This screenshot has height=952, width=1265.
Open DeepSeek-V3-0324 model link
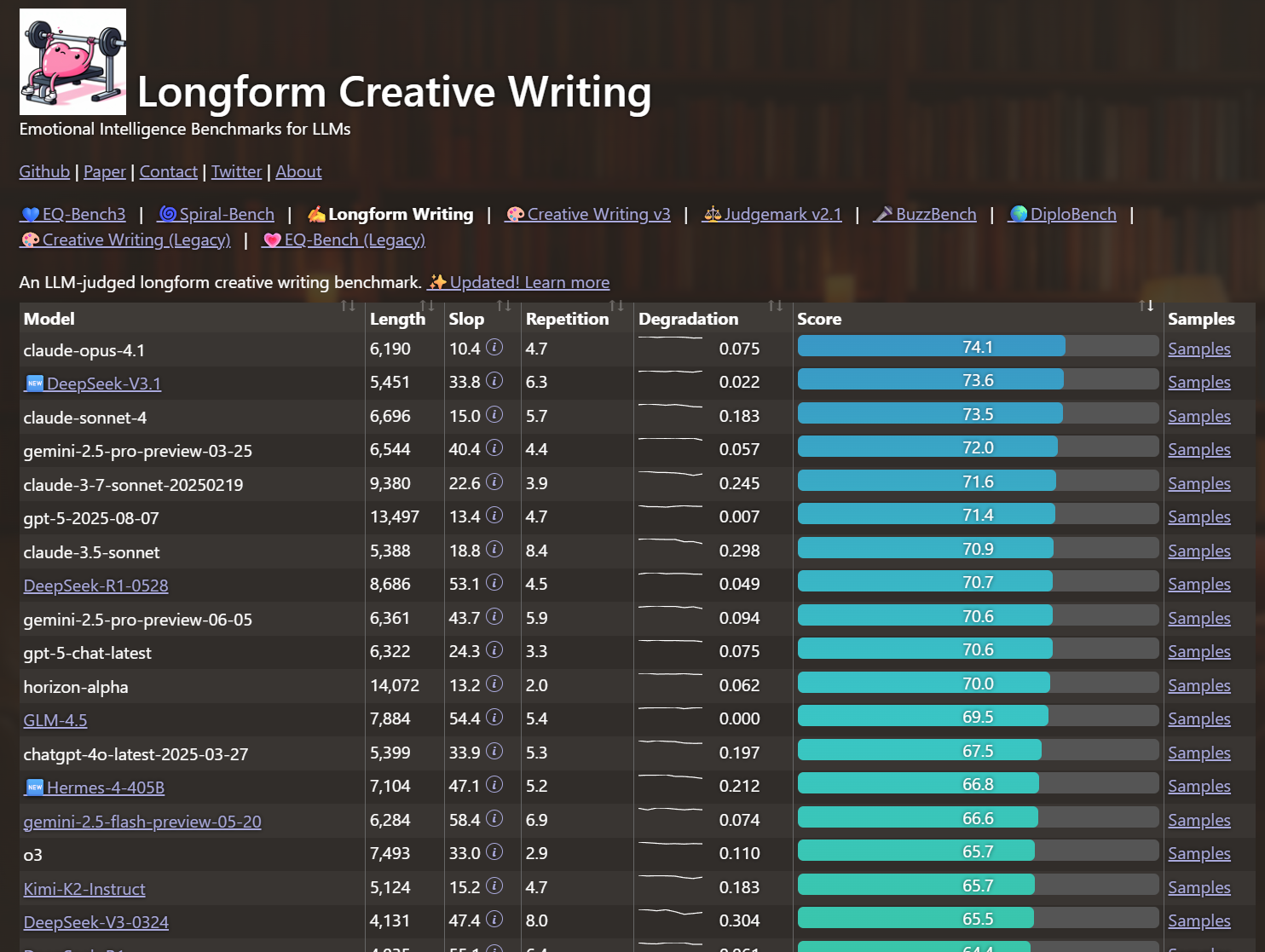[96, 922]
